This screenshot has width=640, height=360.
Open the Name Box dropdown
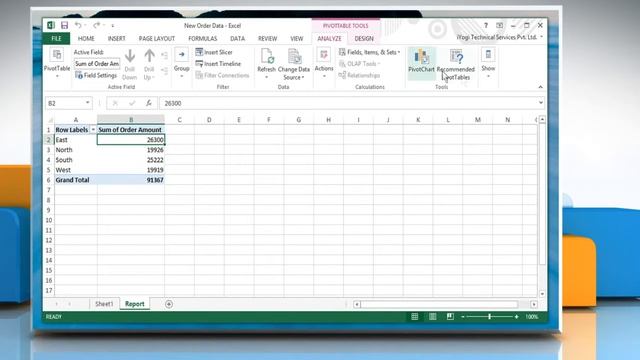87,103
